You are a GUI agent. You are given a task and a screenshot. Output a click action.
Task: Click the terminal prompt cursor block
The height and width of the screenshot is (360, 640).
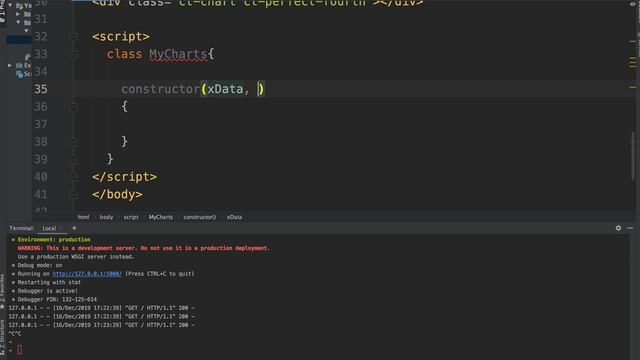click(x=20, y=349)
